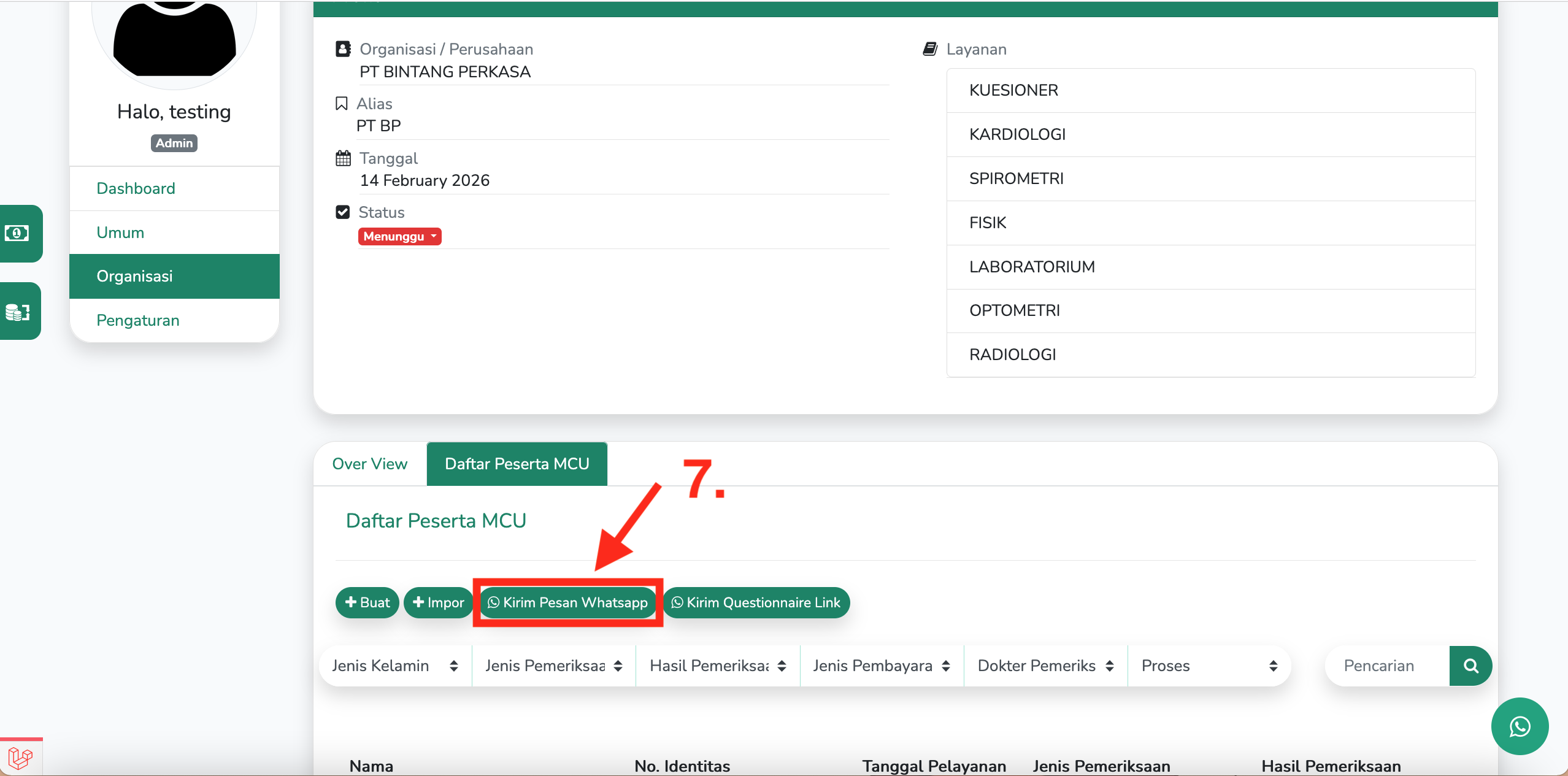This screenshot has width=1568, height=776.
Task: Open the floating WhatsApp chat button
Action: tap(1519, 726)
